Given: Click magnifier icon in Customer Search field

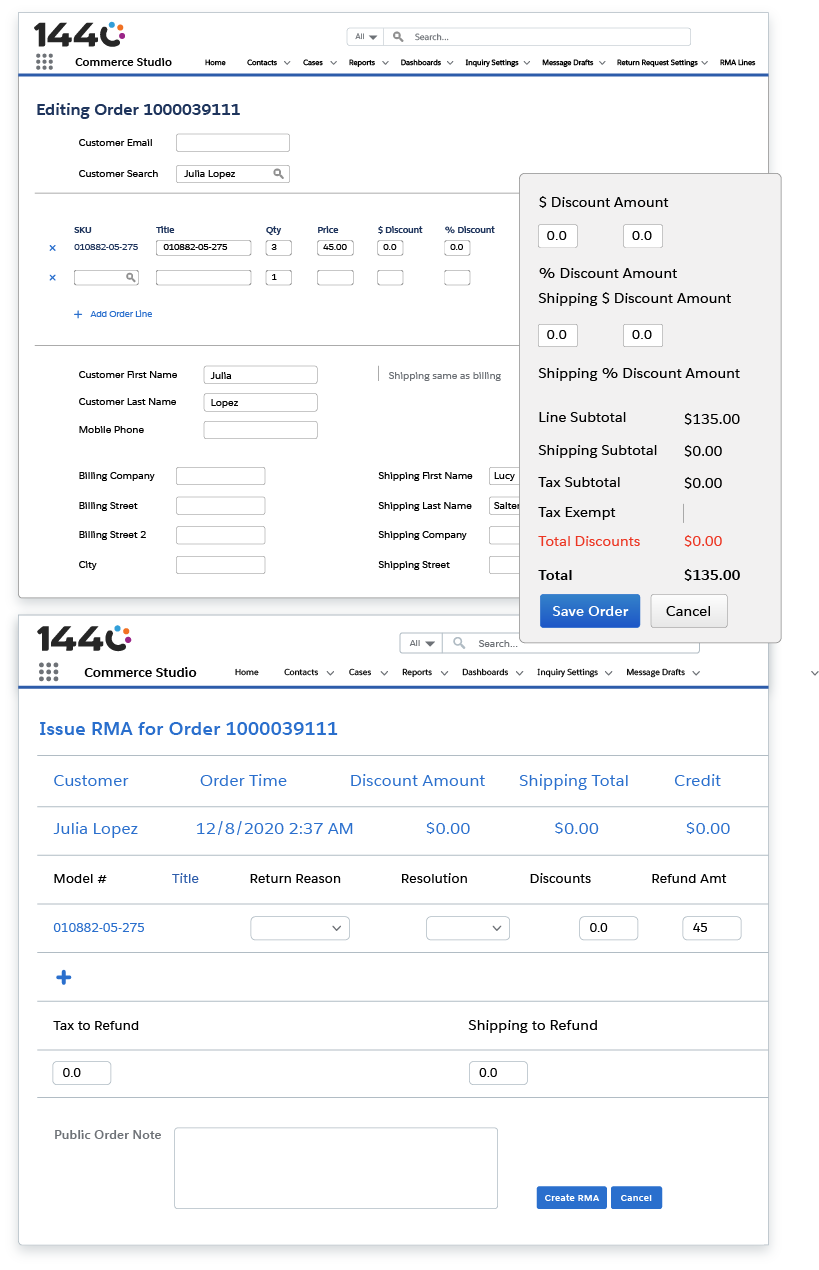Looking at the screenshot, I should pyautogui.click(x=278, y=174).
